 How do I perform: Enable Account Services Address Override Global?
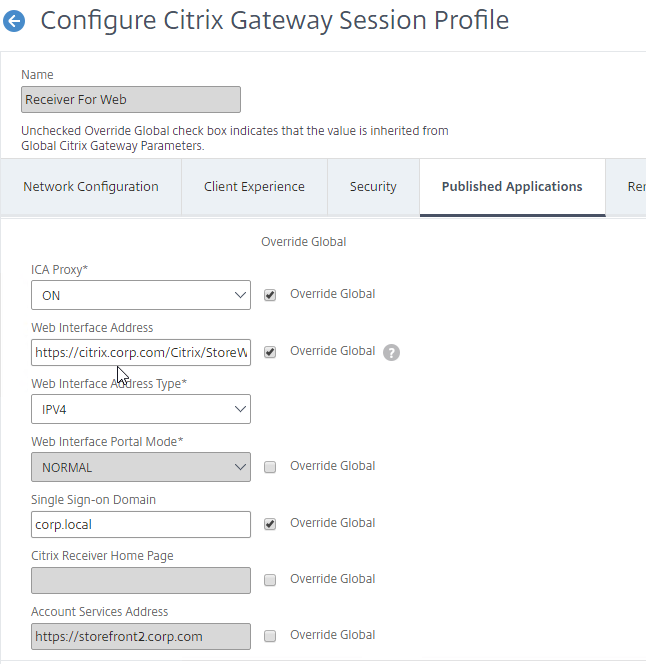pos(270,636)
